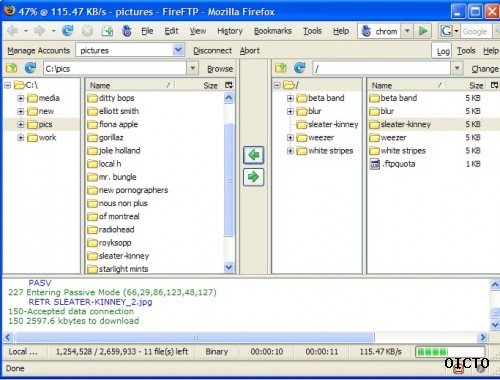
Task: Open the account selection dropdown
Action: tap(178, 50)
